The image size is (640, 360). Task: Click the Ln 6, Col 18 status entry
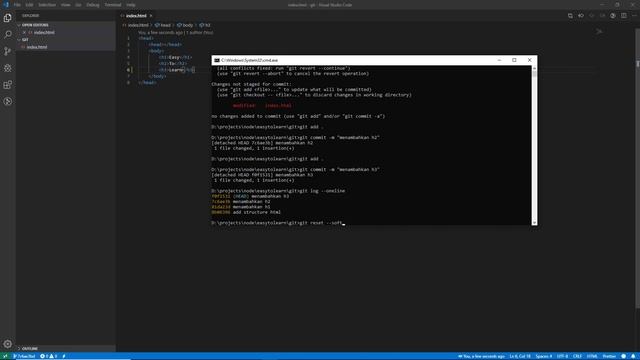pyautogui.click(x=520, y=356)
